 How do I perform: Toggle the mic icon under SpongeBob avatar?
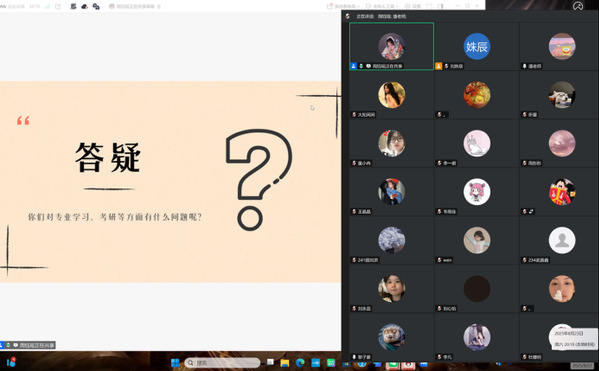[x=525, y=66]
